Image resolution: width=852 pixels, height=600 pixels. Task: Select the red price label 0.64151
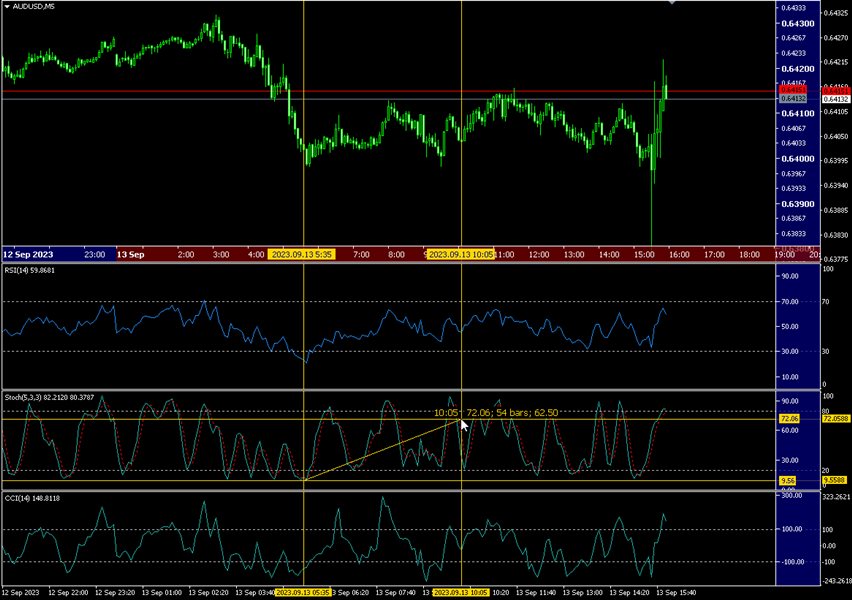793,90
